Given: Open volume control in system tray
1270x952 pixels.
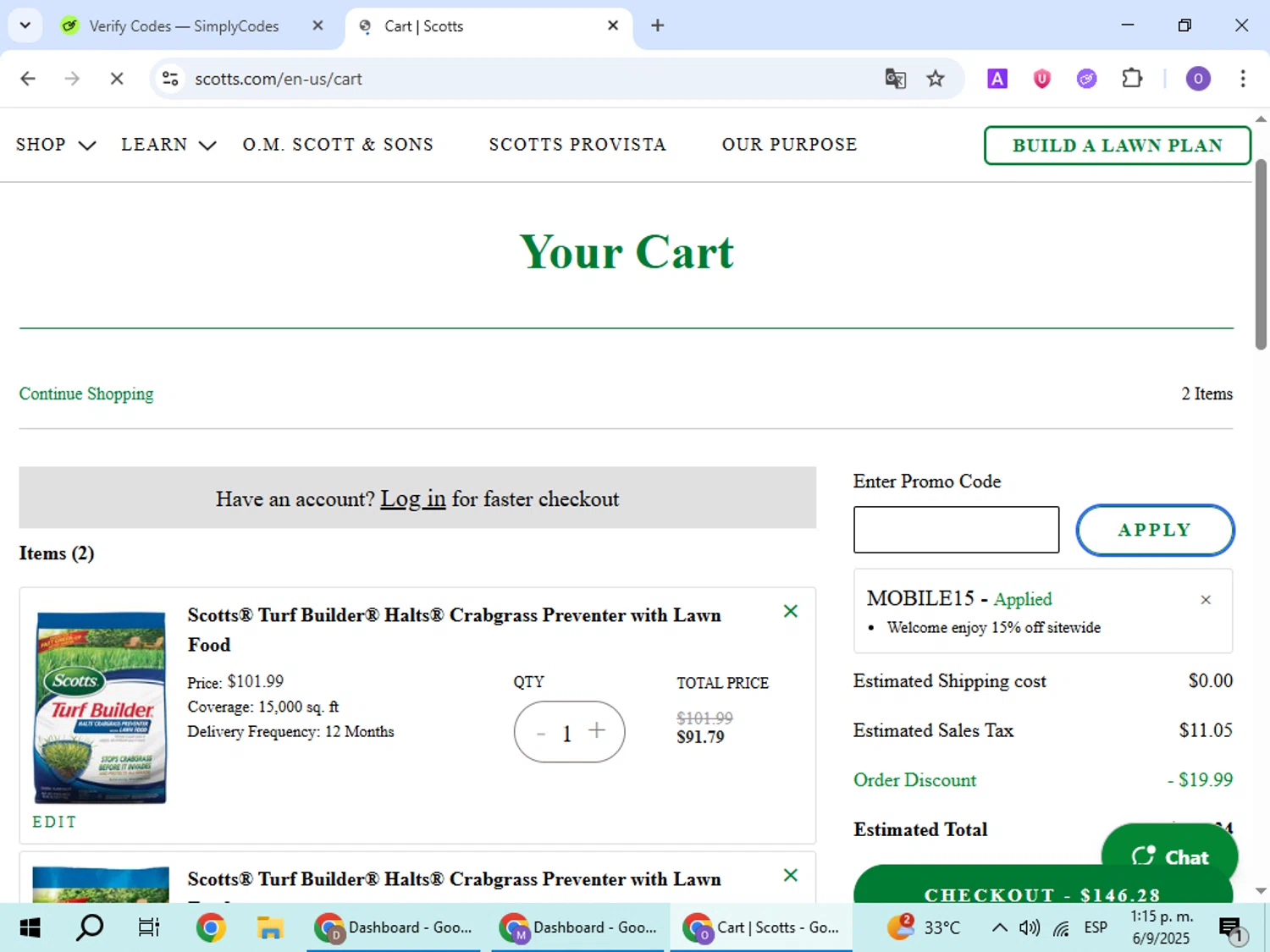Looking at the screenshot, I should click(1030, 927).
